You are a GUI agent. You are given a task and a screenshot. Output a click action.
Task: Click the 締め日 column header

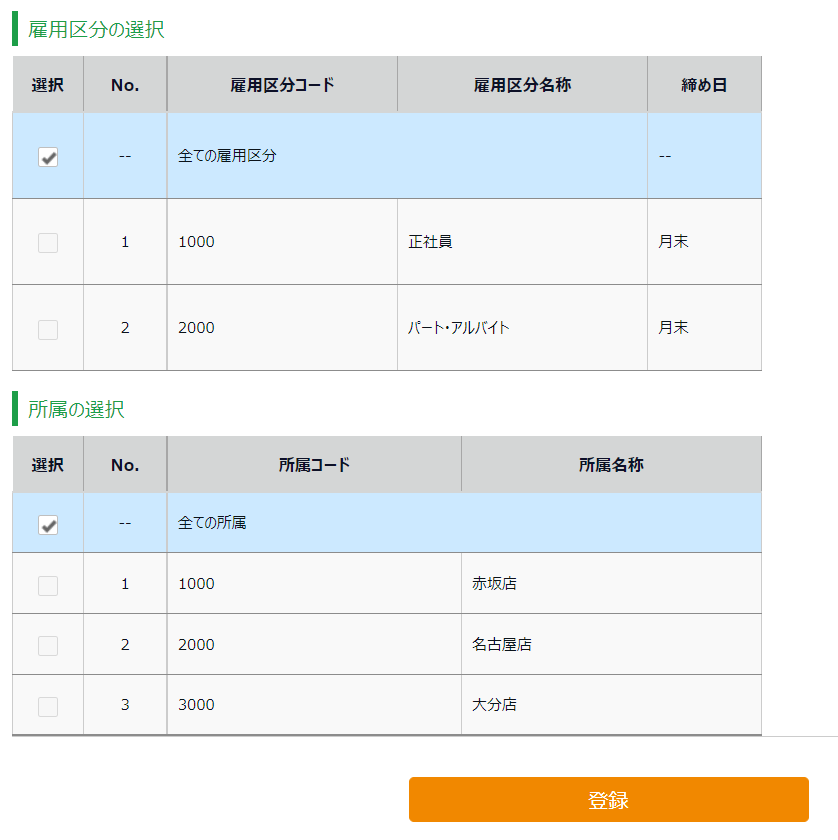coord(704,85)
